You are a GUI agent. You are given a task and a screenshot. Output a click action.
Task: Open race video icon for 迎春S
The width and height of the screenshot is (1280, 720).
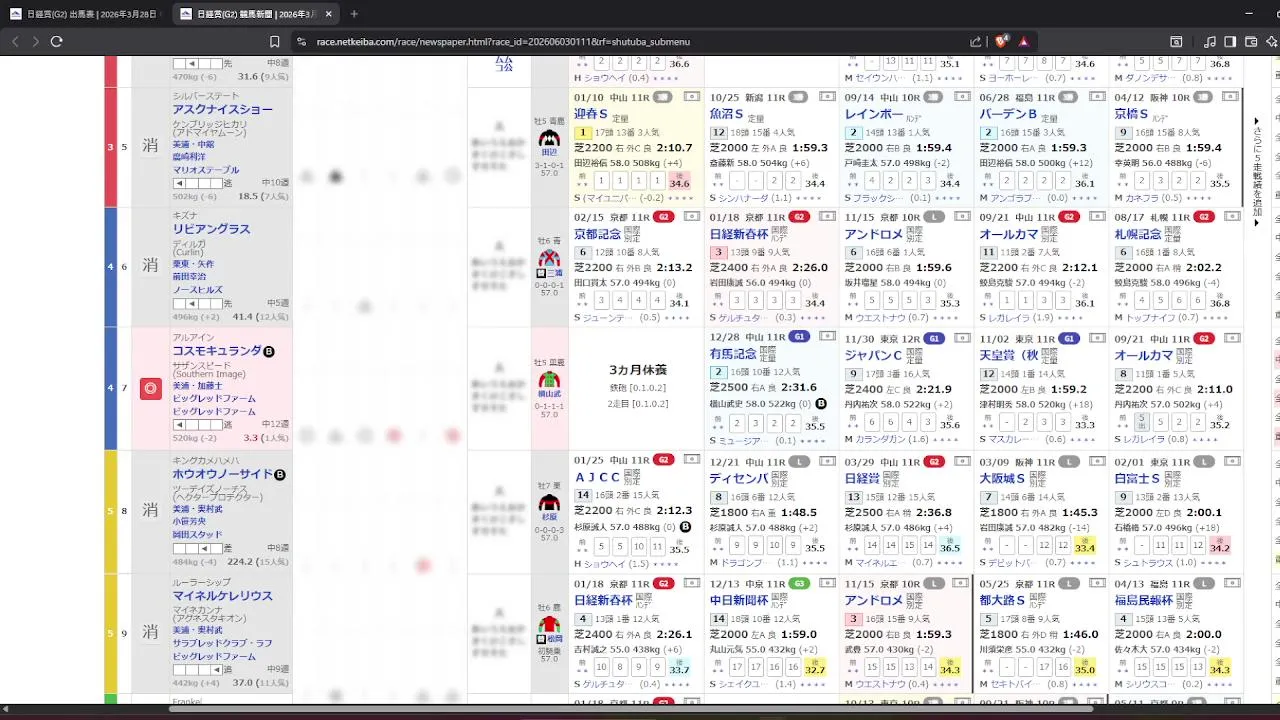(x=691, y=97)
